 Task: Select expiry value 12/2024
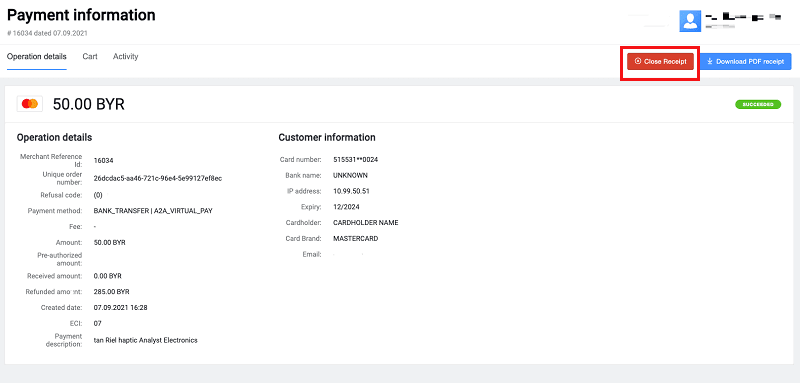345,207
